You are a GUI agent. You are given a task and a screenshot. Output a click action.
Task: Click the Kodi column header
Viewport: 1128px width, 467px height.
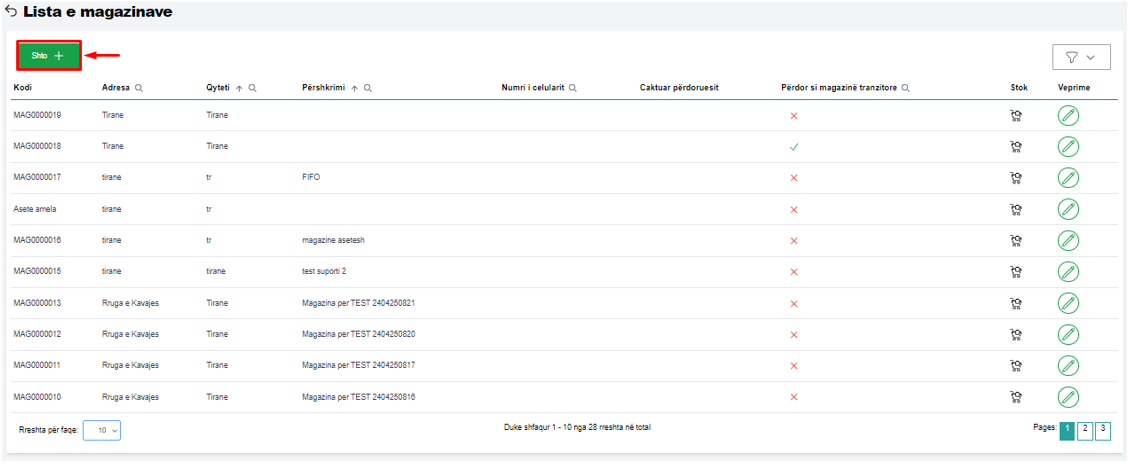23,88
